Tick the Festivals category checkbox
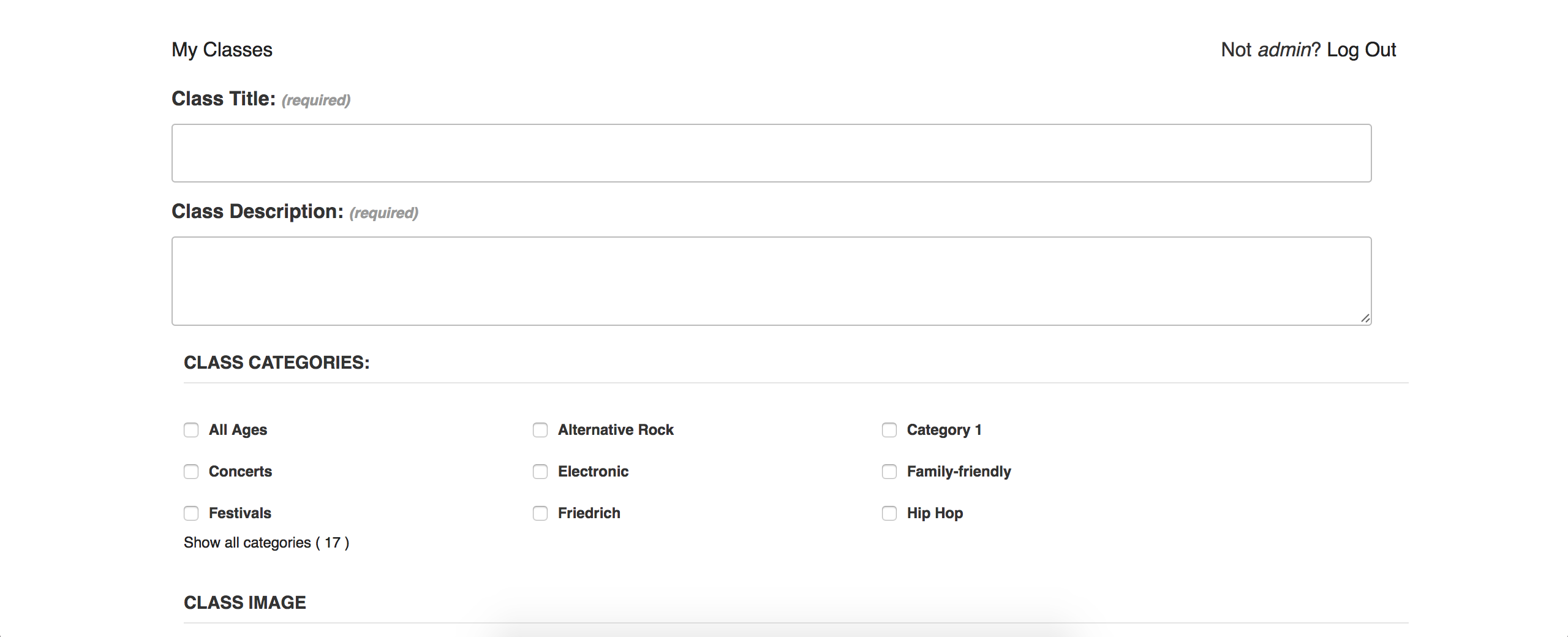The image size is (1568, 637). point(191,513)
